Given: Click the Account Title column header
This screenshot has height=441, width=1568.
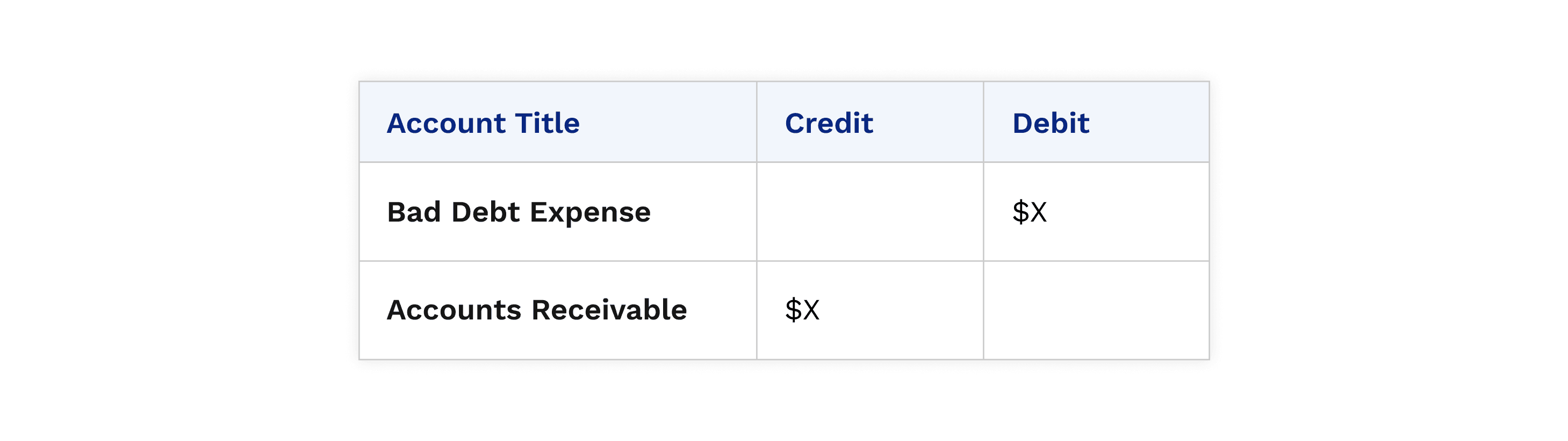Looking at the screenshot, I should 483,123.
